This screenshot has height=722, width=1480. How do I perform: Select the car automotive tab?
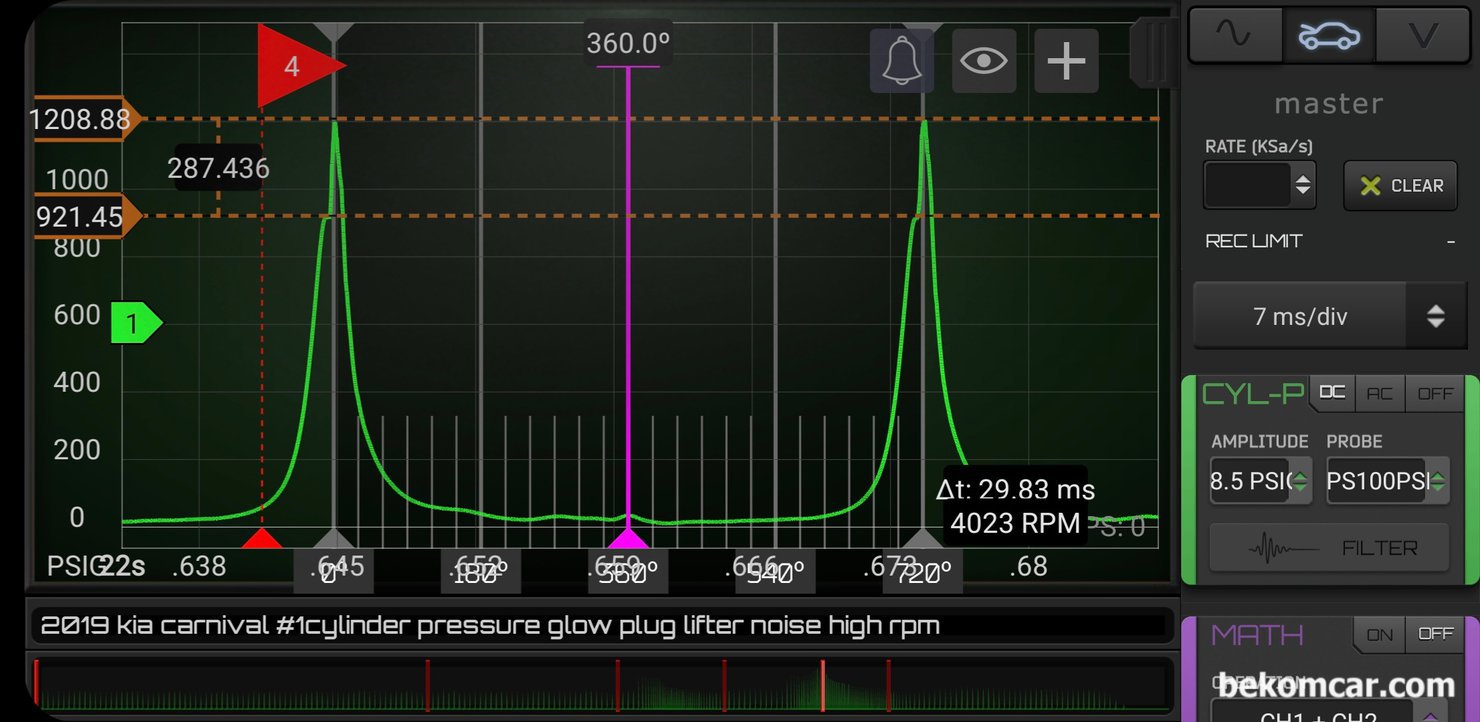[x=1329, y=35]
